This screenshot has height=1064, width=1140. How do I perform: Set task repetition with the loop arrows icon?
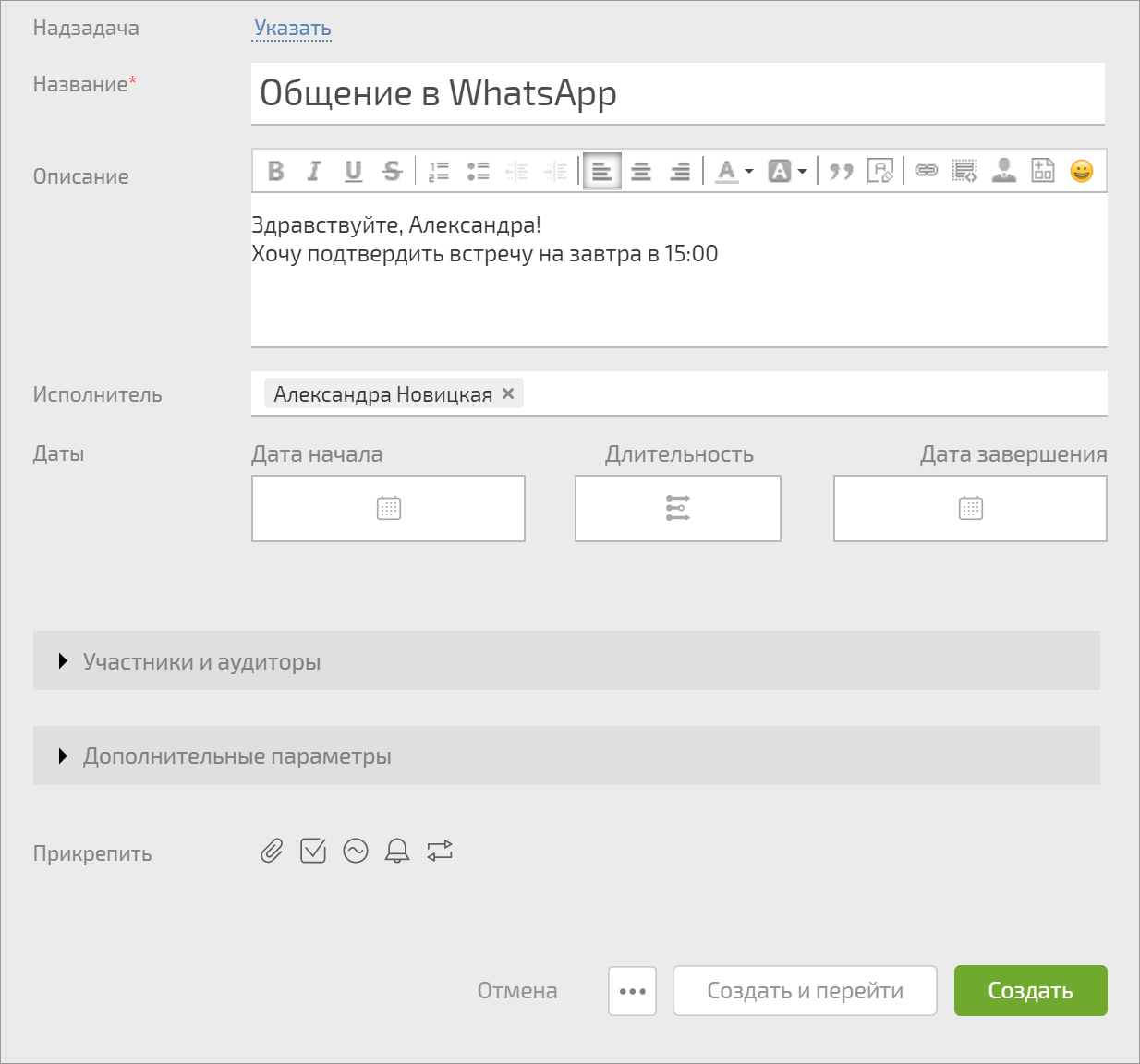440,851
